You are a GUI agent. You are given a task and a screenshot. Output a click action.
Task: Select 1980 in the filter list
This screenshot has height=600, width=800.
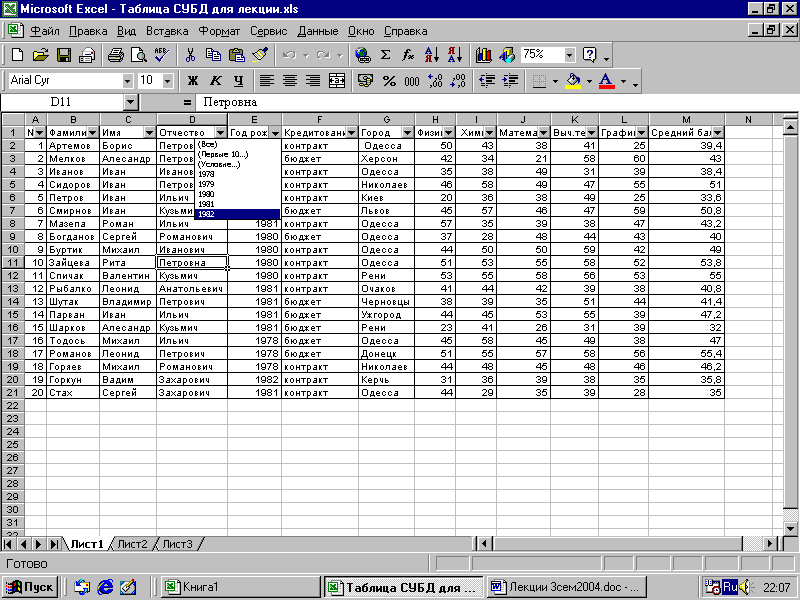click(206, 194)
